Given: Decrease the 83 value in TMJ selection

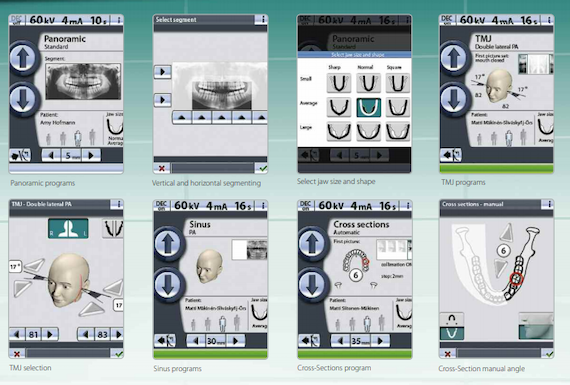Looking at the screenshot, I should tap(86, 334).
